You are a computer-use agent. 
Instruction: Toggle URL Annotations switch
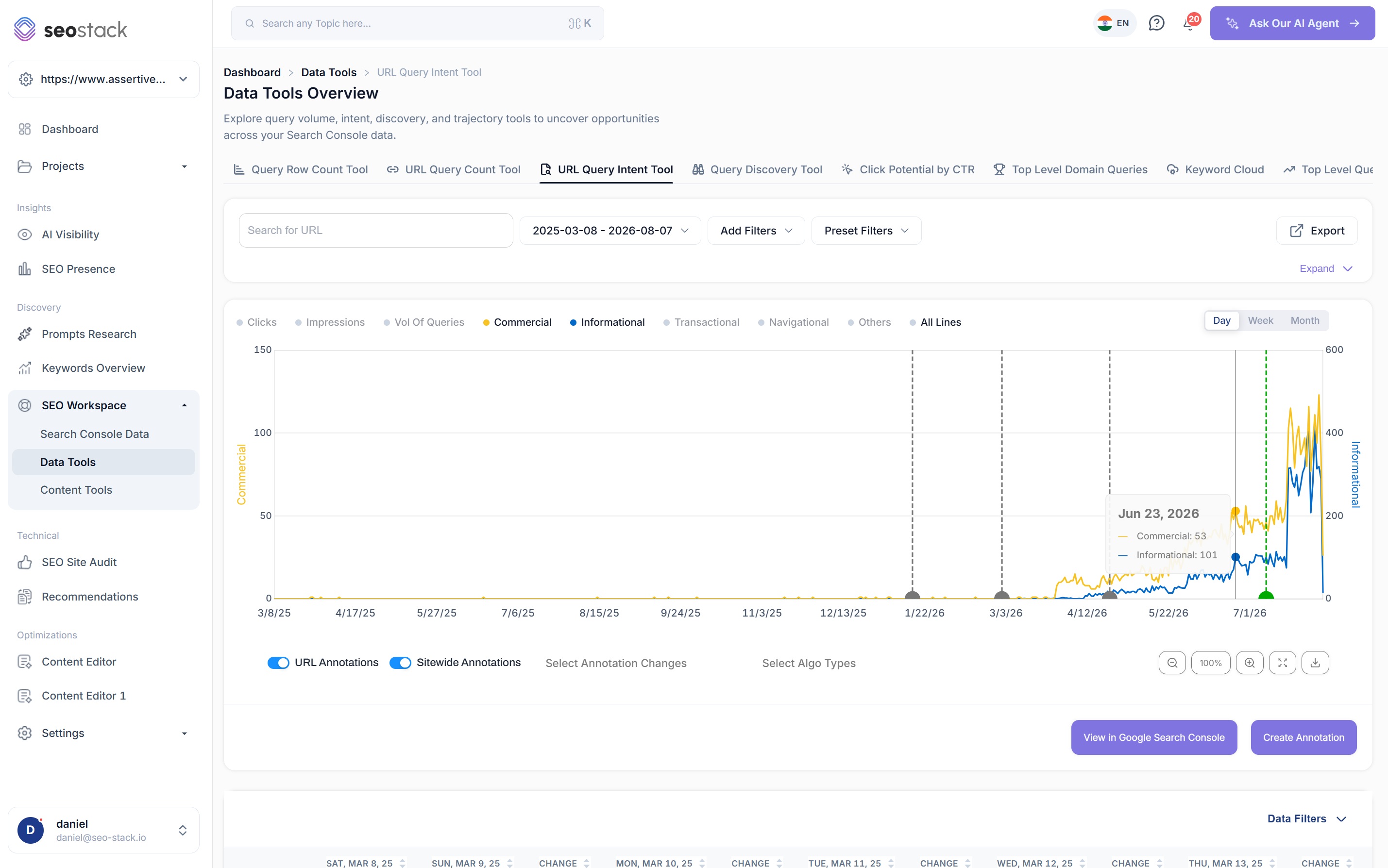point(278,663)
